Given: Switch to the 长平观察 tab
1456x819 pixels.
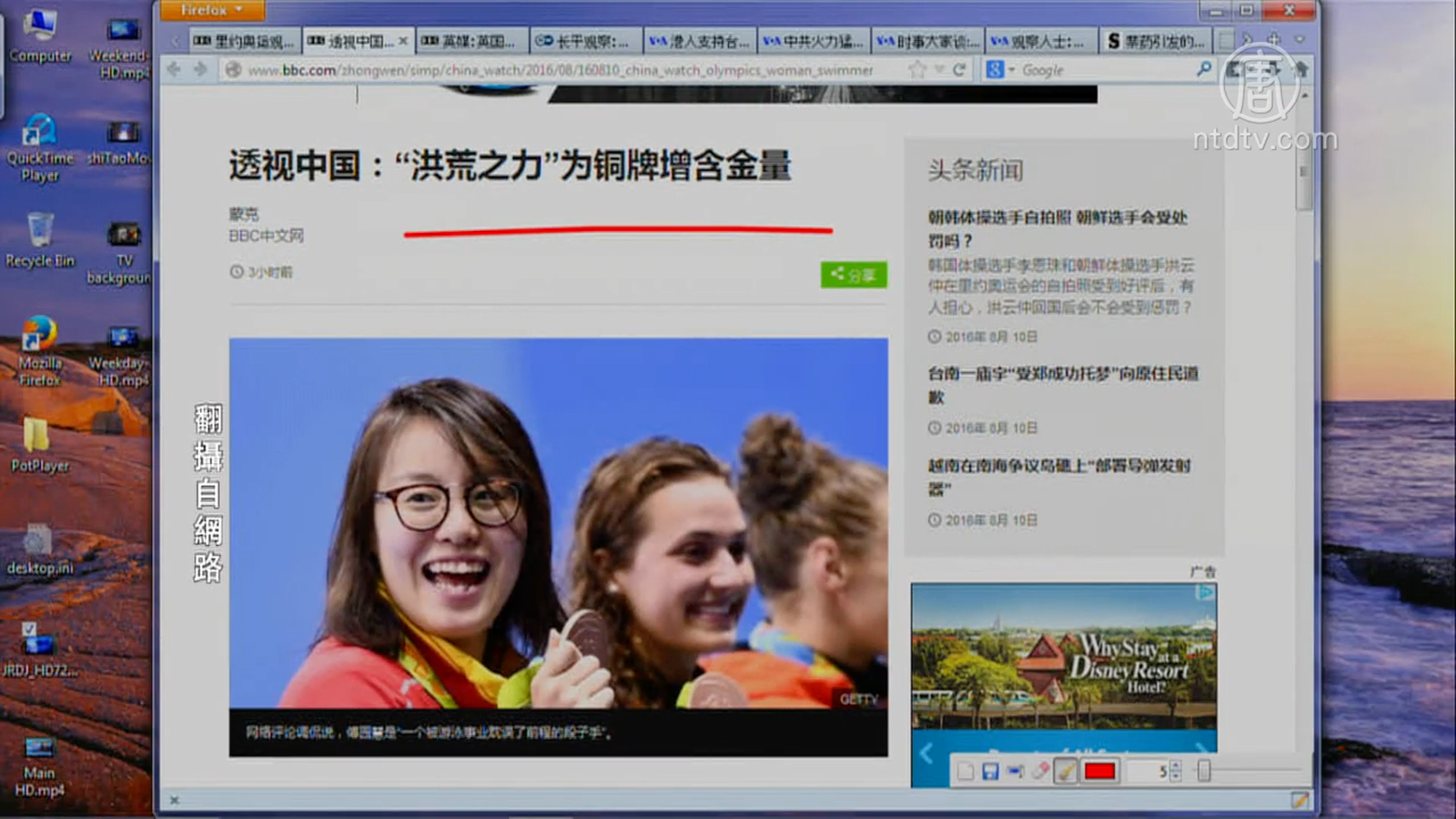Looking at the screenshot, I should coord(583,41).
